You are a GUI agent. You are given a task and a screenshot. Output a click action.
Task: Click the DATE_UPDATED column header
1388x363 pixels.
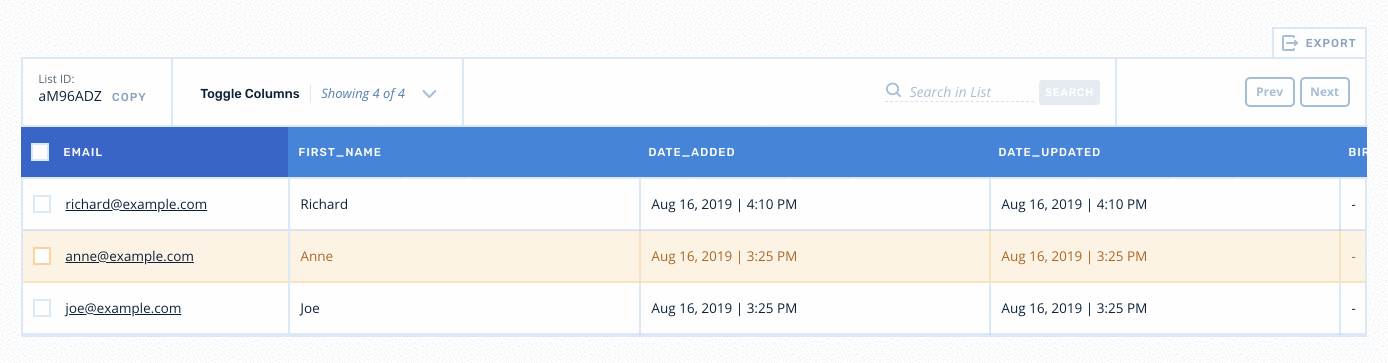[1049, 152]
